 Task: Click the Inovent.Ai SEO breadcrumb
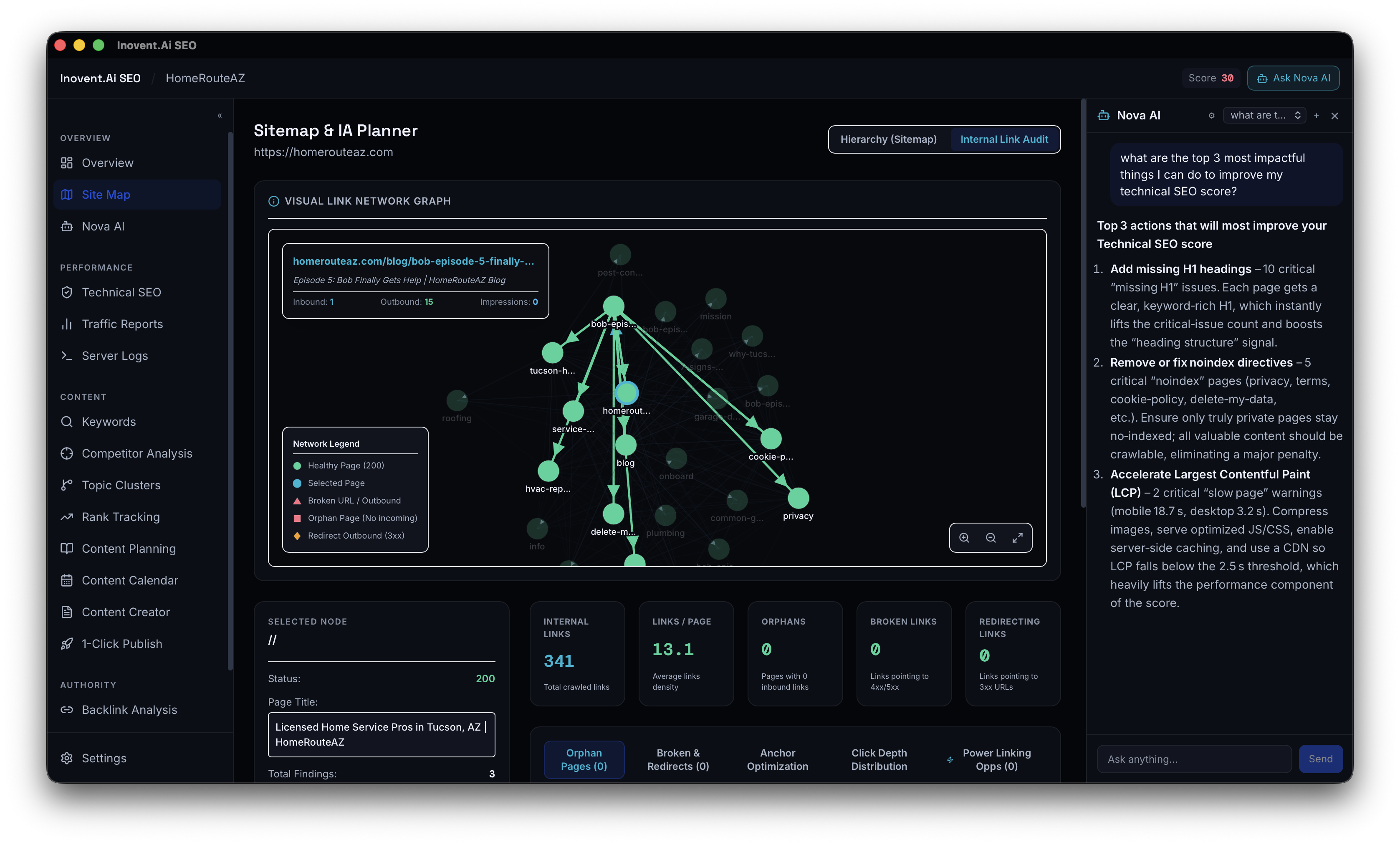100,78
